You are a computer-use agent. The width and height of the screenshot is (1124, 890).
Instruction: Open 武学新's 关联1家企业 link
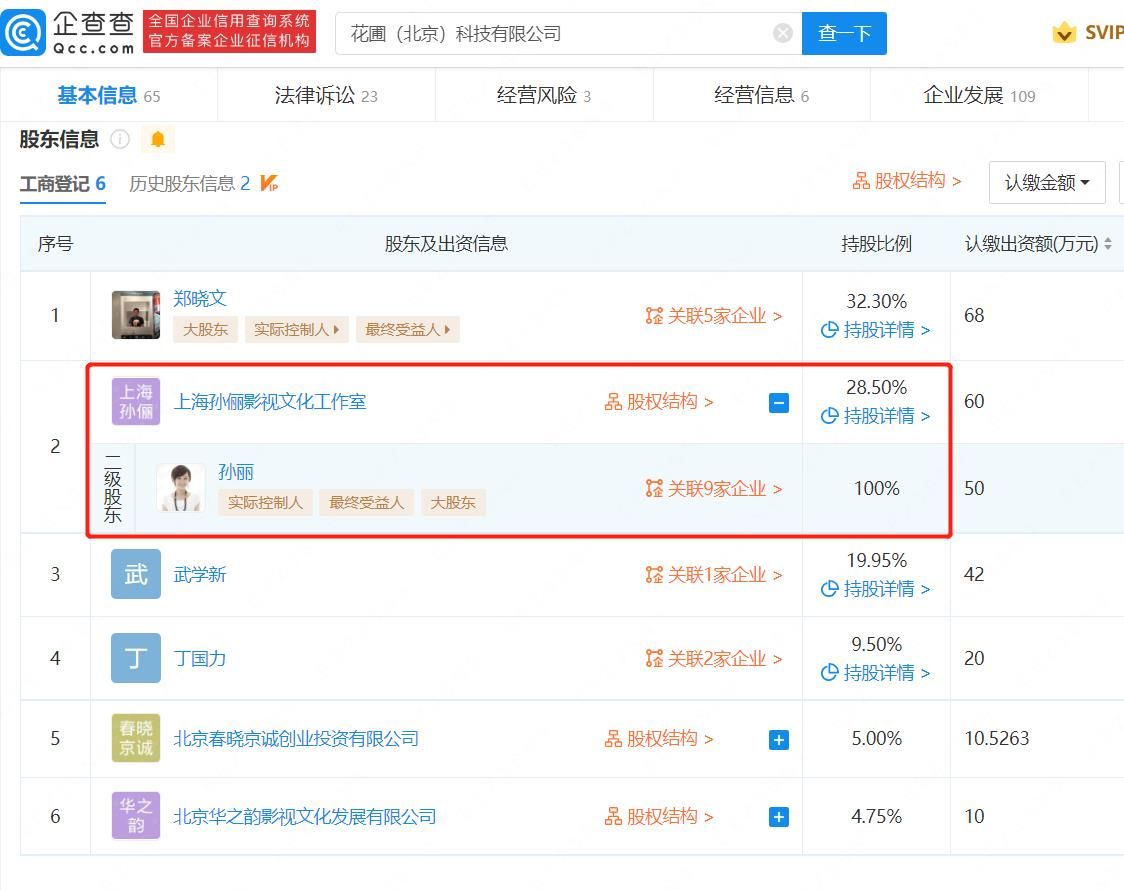pyautogui.click(x=713, y=575)
